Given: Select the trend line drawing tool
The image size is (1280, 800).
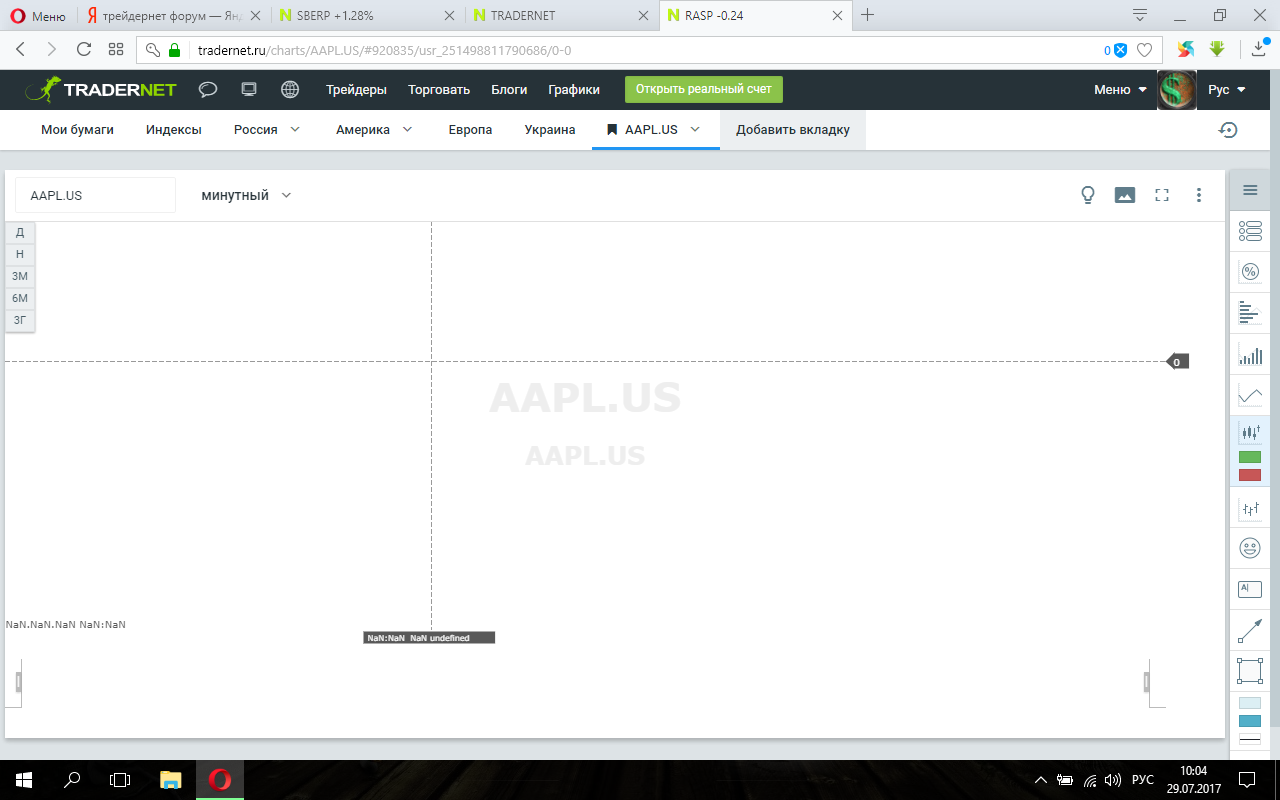Looking at the screenshot, I should (1250, 631).
